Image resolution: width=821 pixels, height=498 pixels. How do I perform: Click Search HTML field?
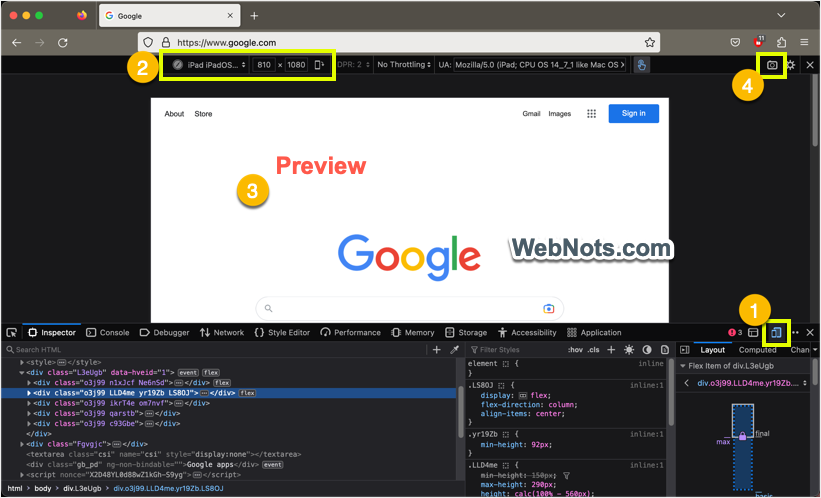[215, 350]
